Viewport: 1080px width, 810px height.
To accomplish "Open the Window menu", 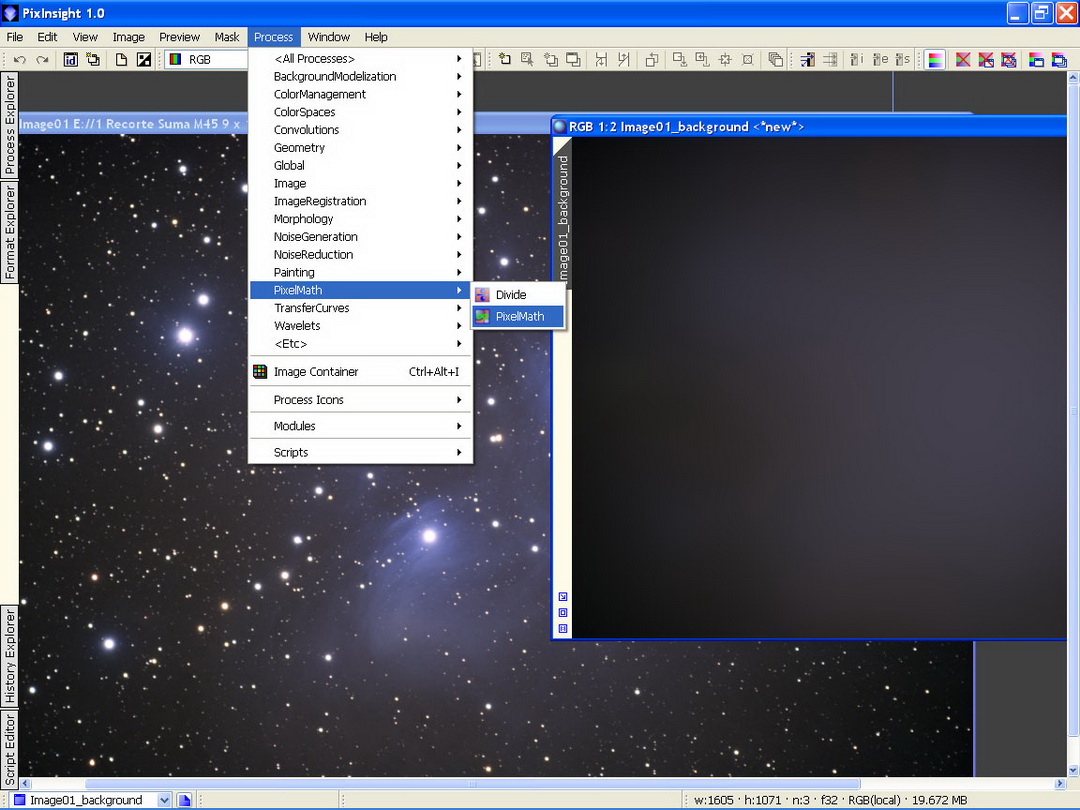I will coord(329,37).
